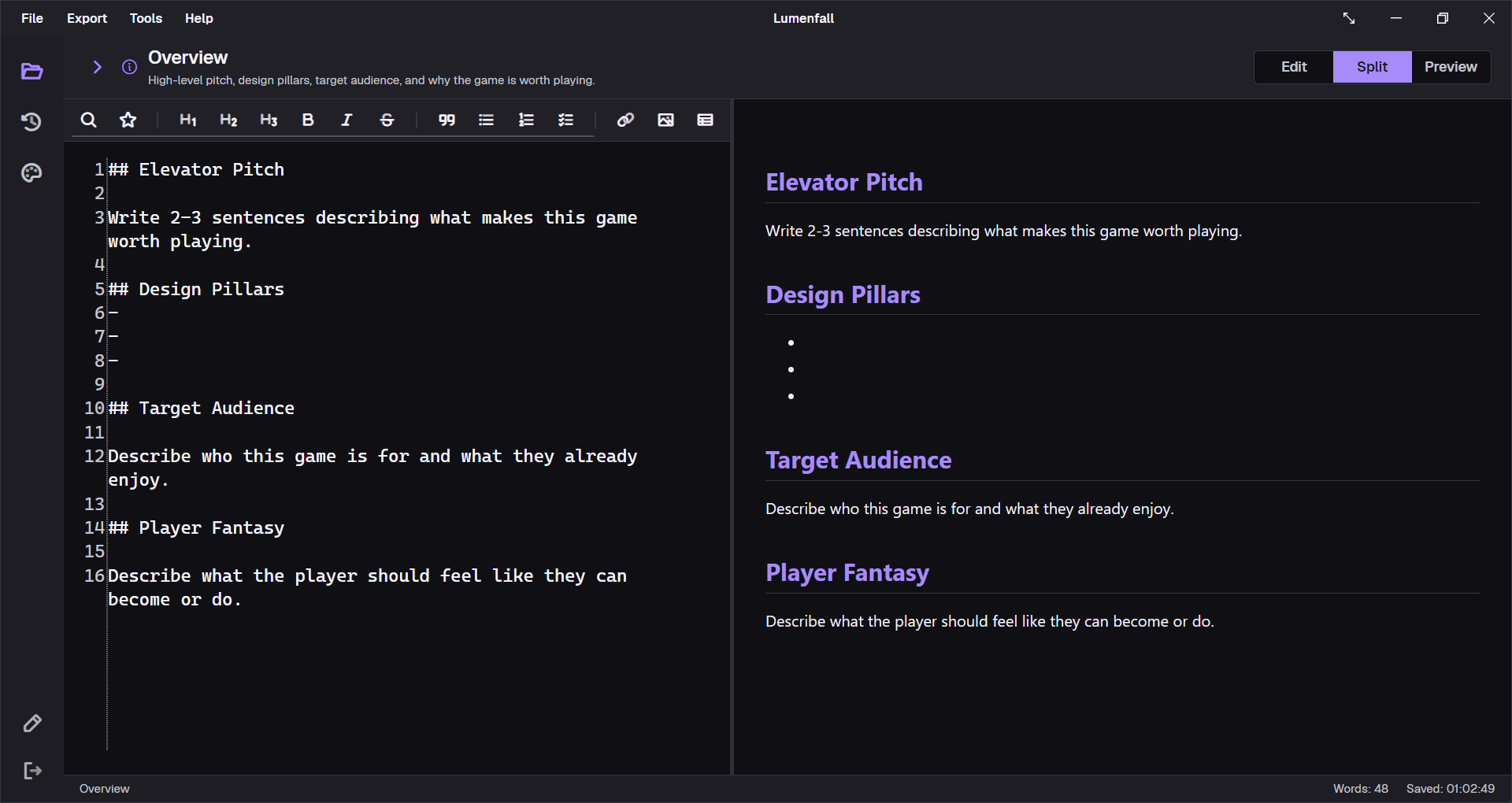This screenshot has width=1512, height=803.
Task: Open the Export menu
Action: tap(87, 18)
